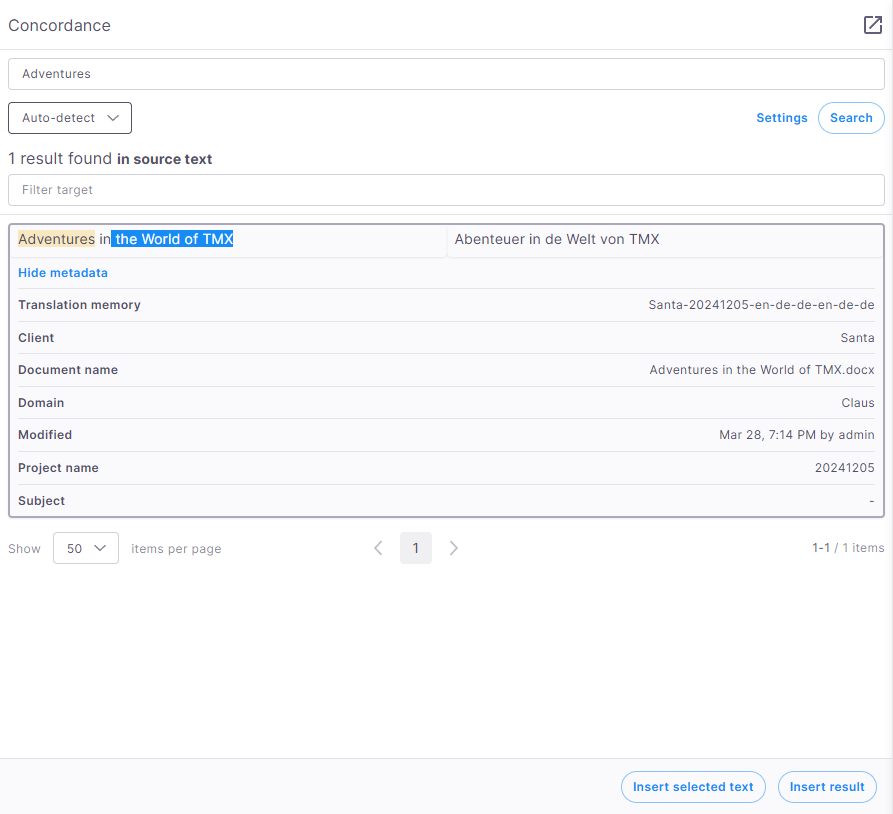Go to the previous results page
The image size is (893, 814).
point(378,548)
